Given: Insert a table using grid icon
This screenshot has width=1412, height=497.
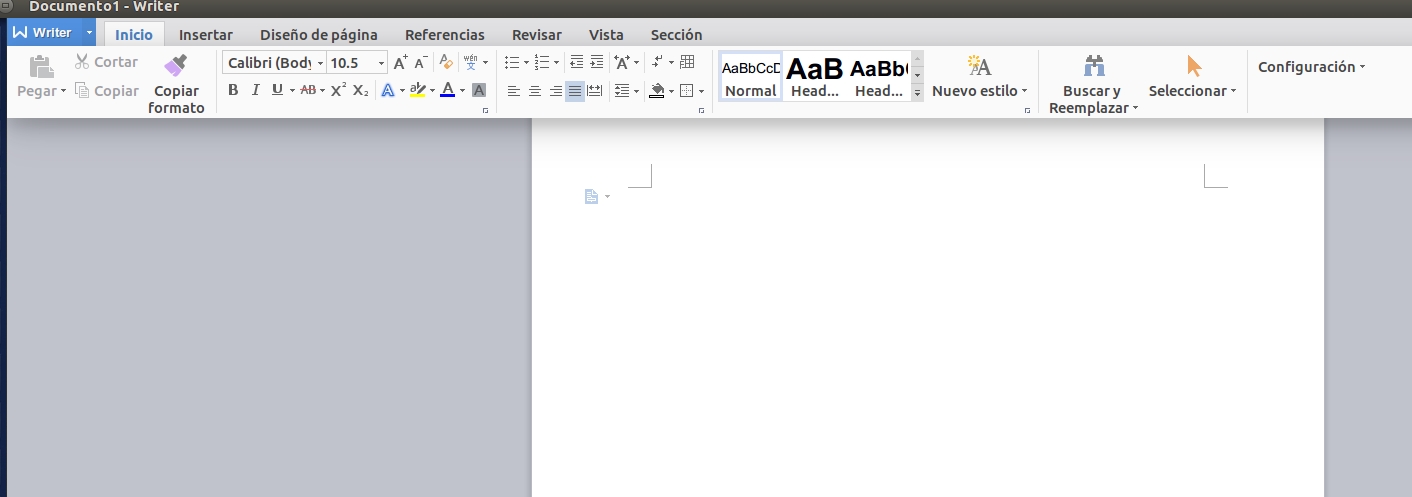Looking at the screenshot, I should [687, 63].
